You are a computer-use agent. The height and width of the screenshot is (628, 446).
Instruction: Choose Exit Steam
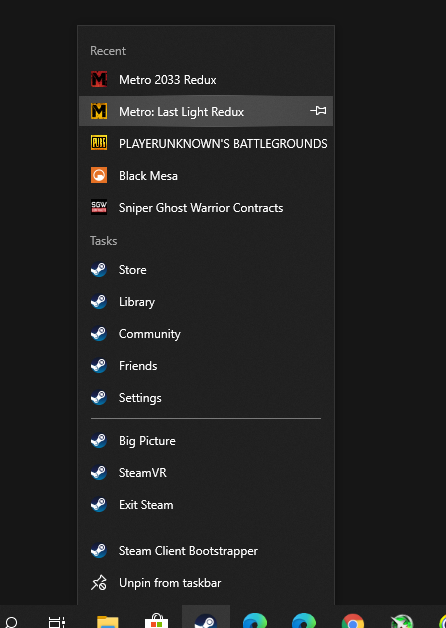[x=206, y=505]
